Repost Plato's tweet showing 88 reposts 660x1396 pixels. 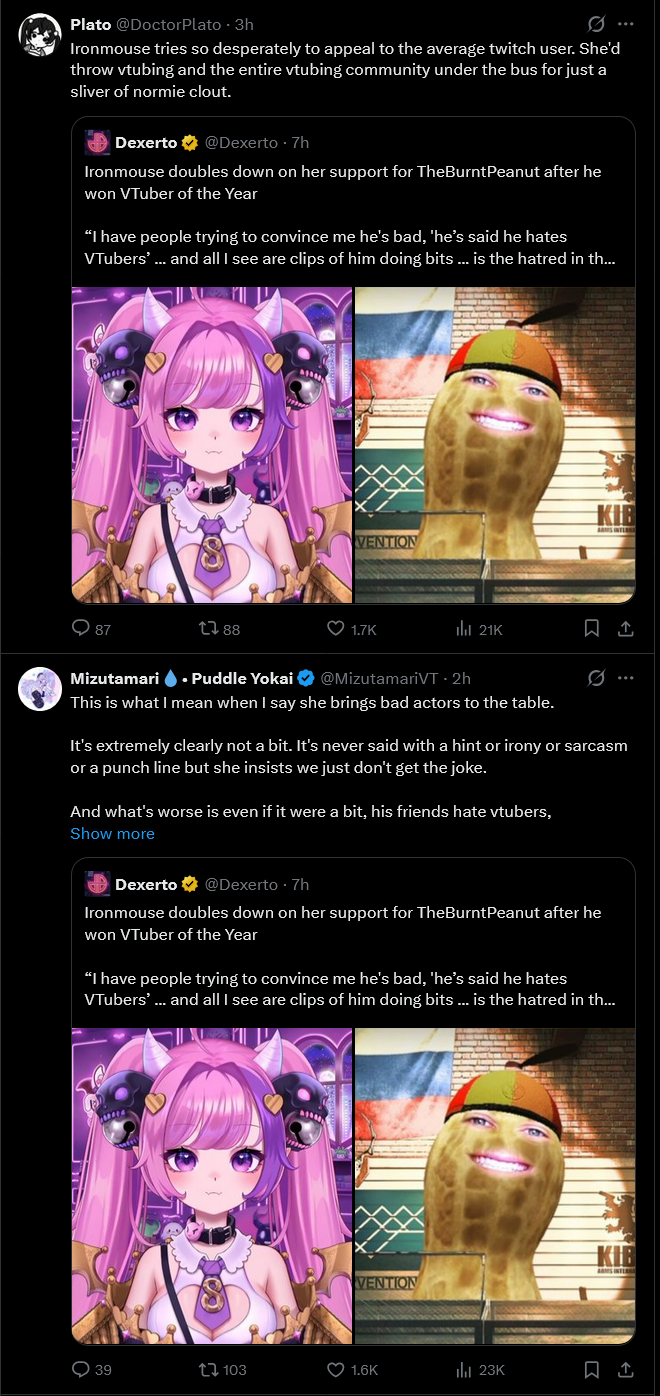220,628
